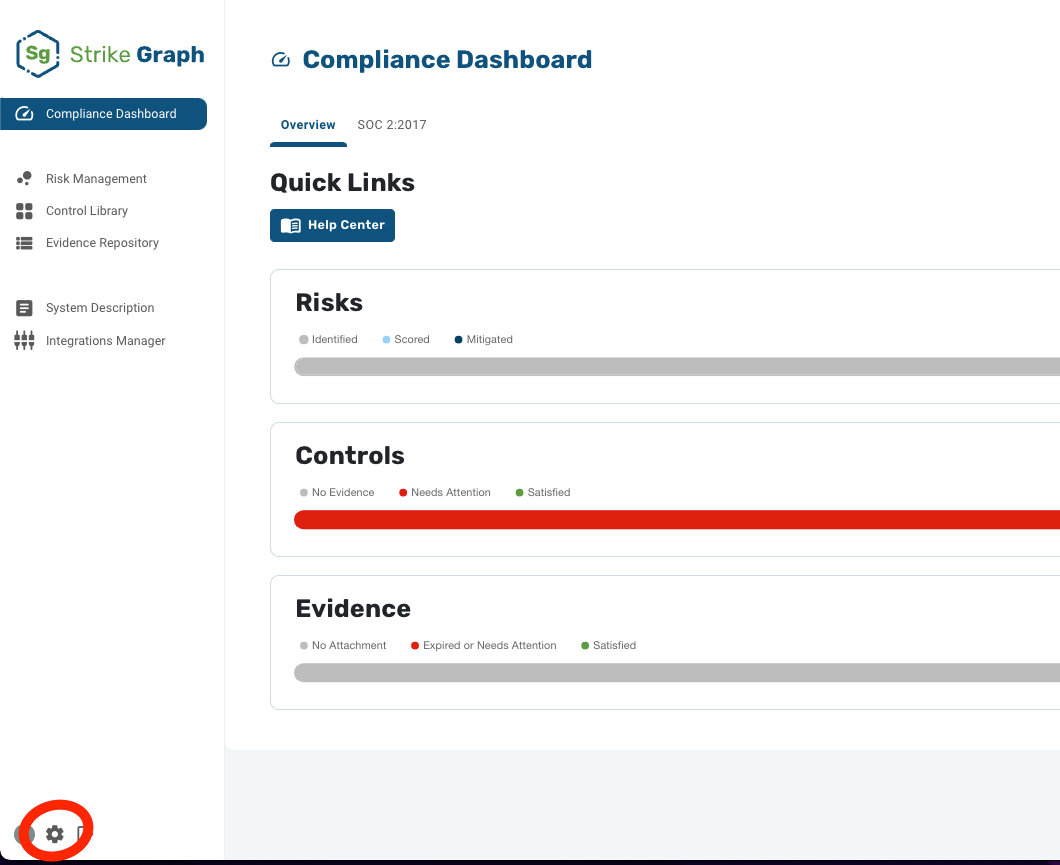Viewport: 1060px width, 865px height.
Task: Click the "No Attachment" legend label
Action: coord(349,645)
